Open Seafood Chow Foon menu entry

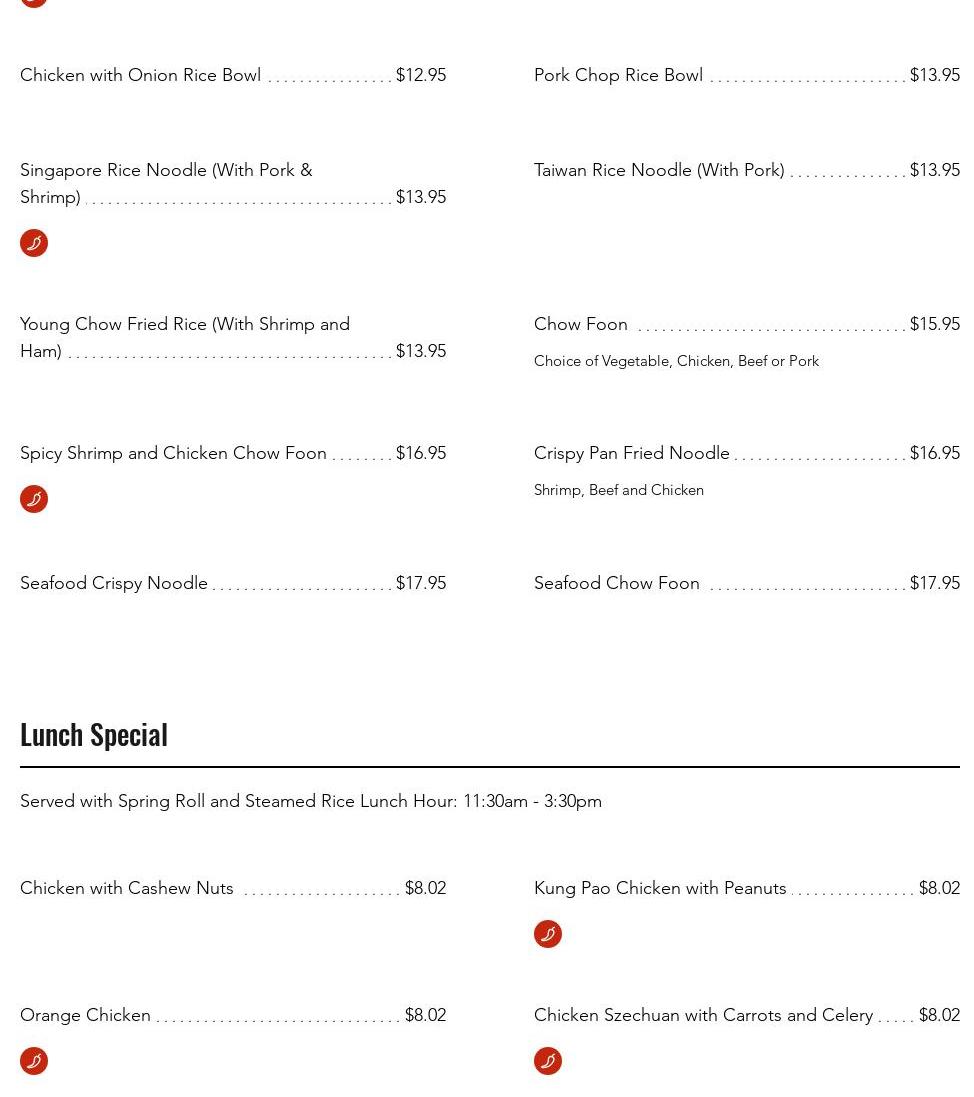pos(617,583)
